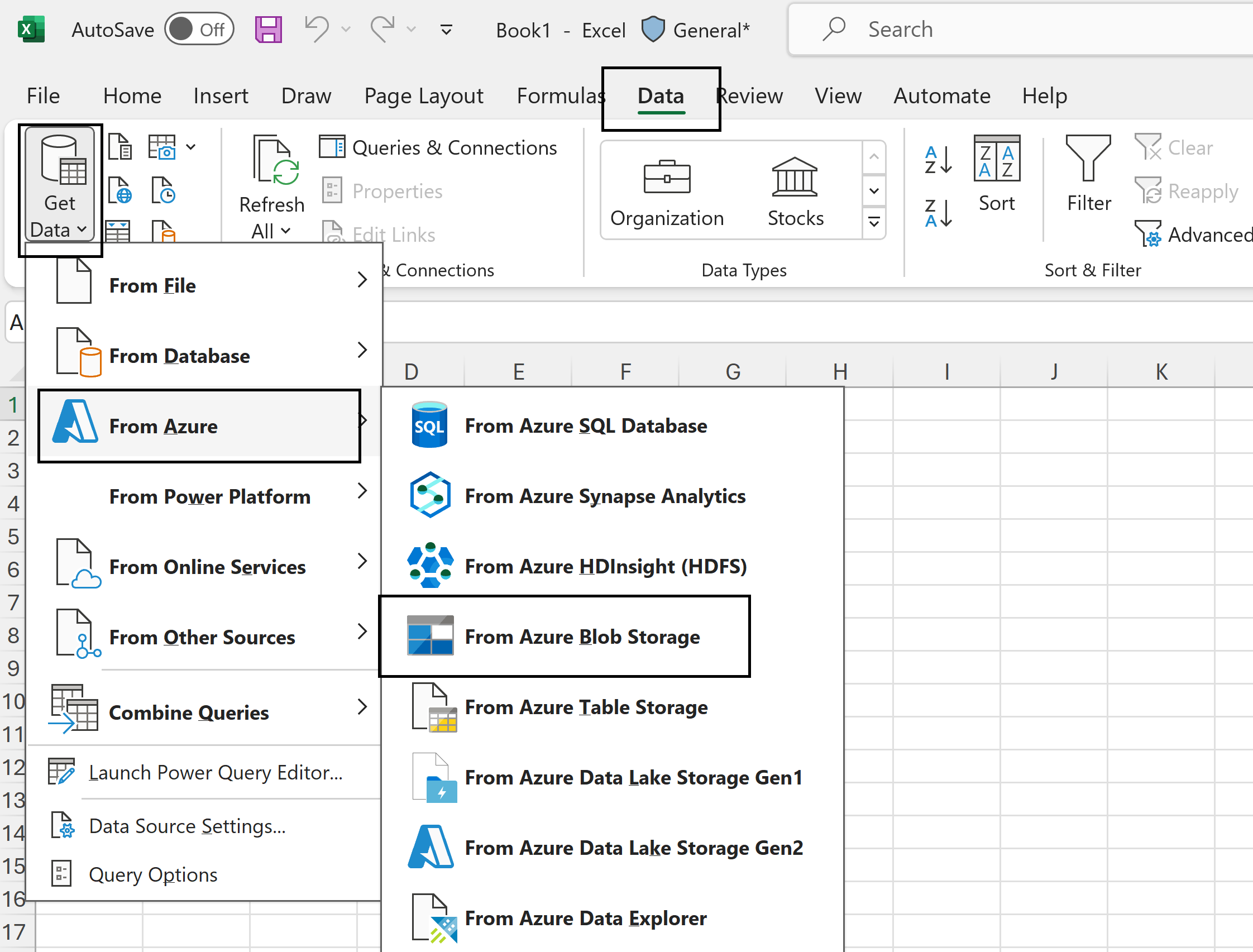Click the Refresh All icon
The width and height of the screenshot is (1253, 952).
(x=276, y=160)
